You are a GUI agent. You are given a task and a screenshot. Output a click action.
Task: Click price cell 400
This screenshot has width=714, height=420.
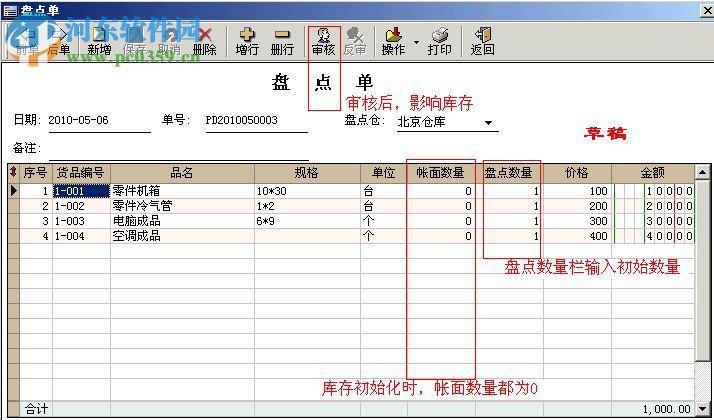(576, 236)
